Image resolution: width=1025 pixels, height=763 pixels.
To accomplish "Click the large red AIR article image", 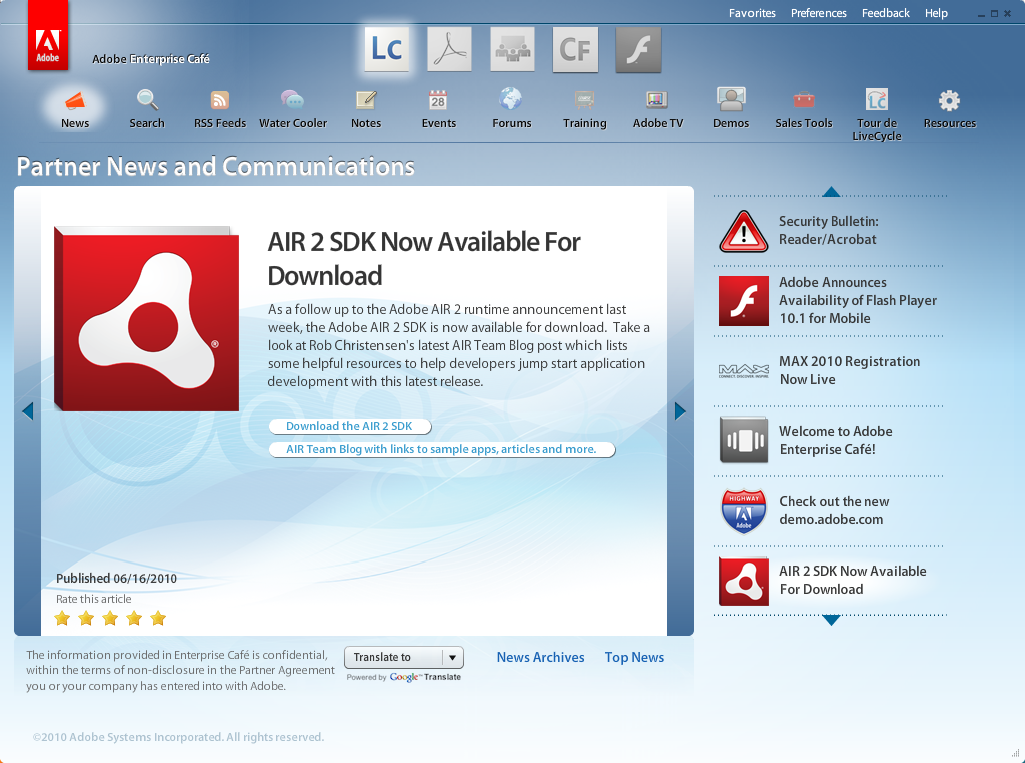I will [146, 318].
